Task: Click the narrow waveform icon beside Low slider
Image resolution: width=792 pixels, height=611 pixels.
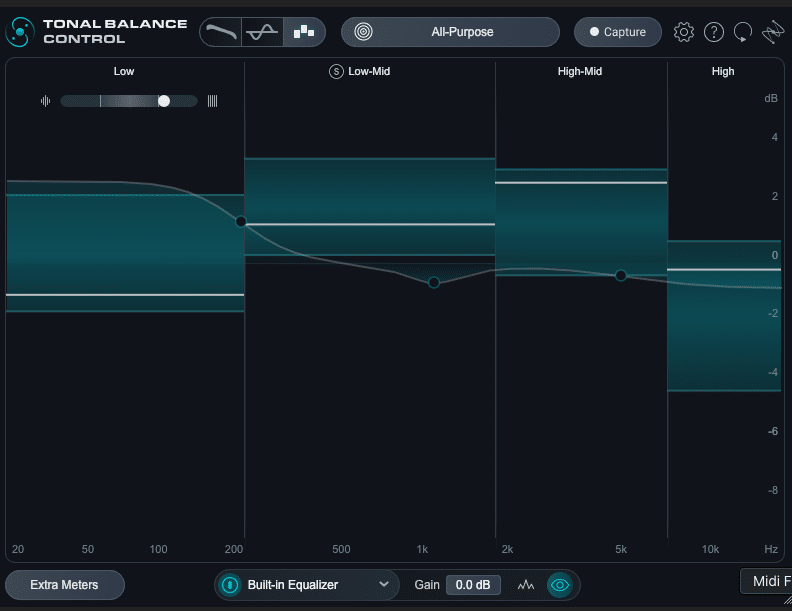Action: [45, 101]
